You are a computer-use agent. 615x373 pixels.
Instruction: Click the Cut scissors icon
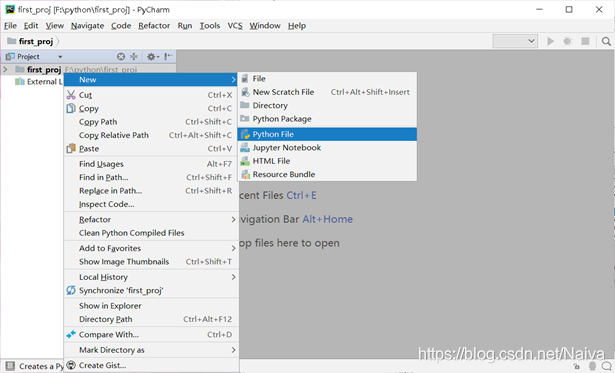coord(71,95)
